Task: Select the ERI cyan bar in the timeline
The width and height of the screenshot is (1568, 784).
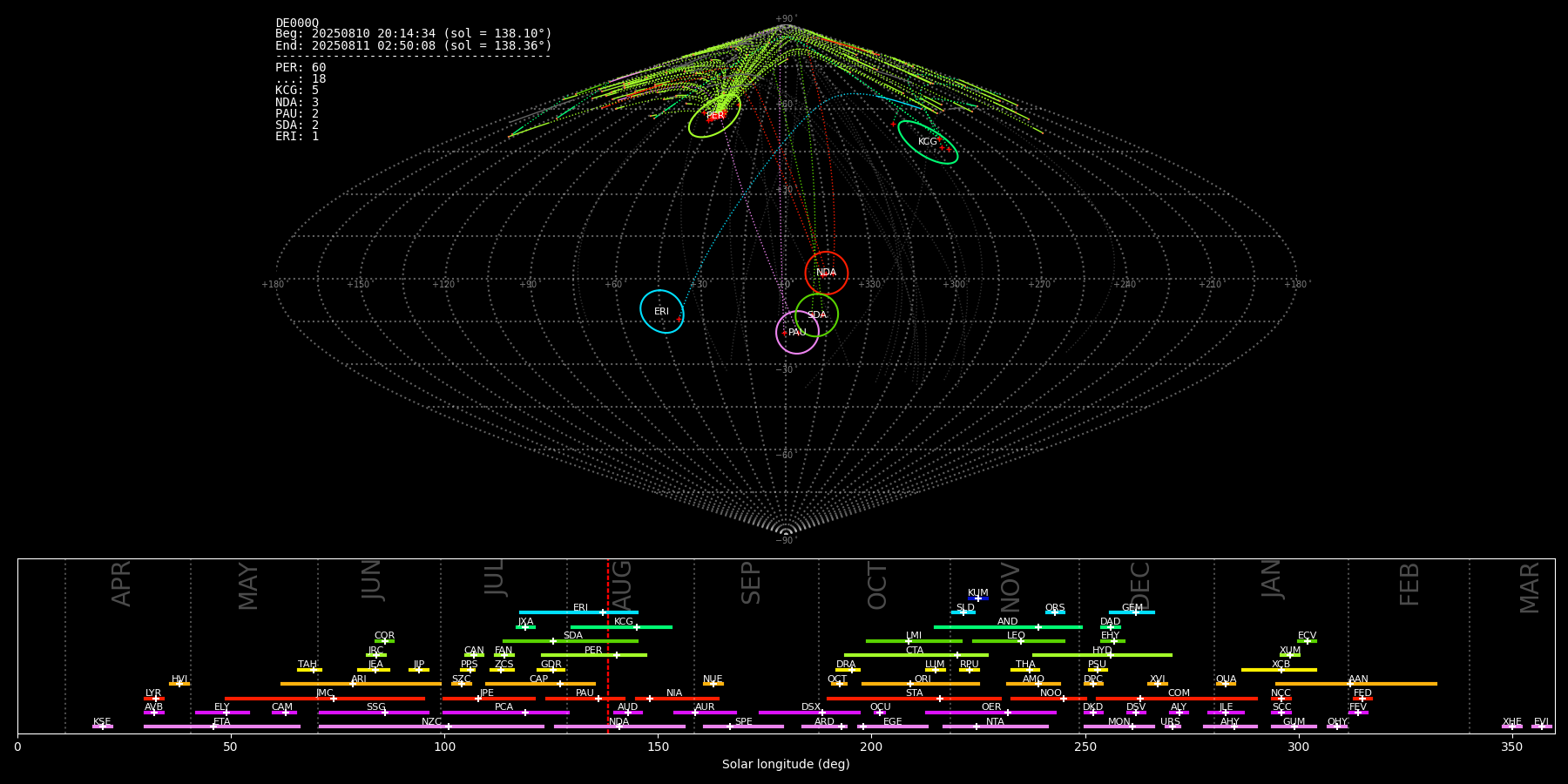Action: [x=578, y=612]
